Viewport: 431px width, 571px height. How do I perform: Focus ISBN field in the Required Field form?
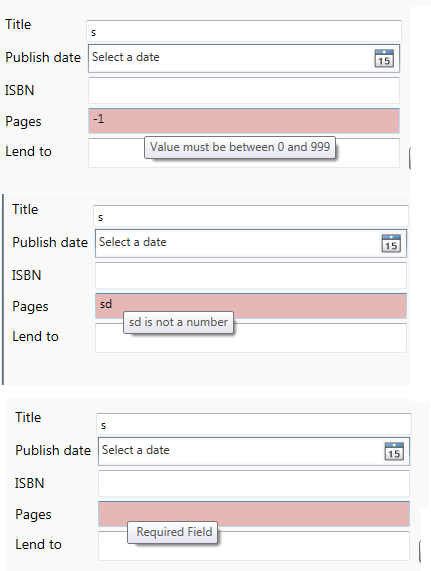254,483
